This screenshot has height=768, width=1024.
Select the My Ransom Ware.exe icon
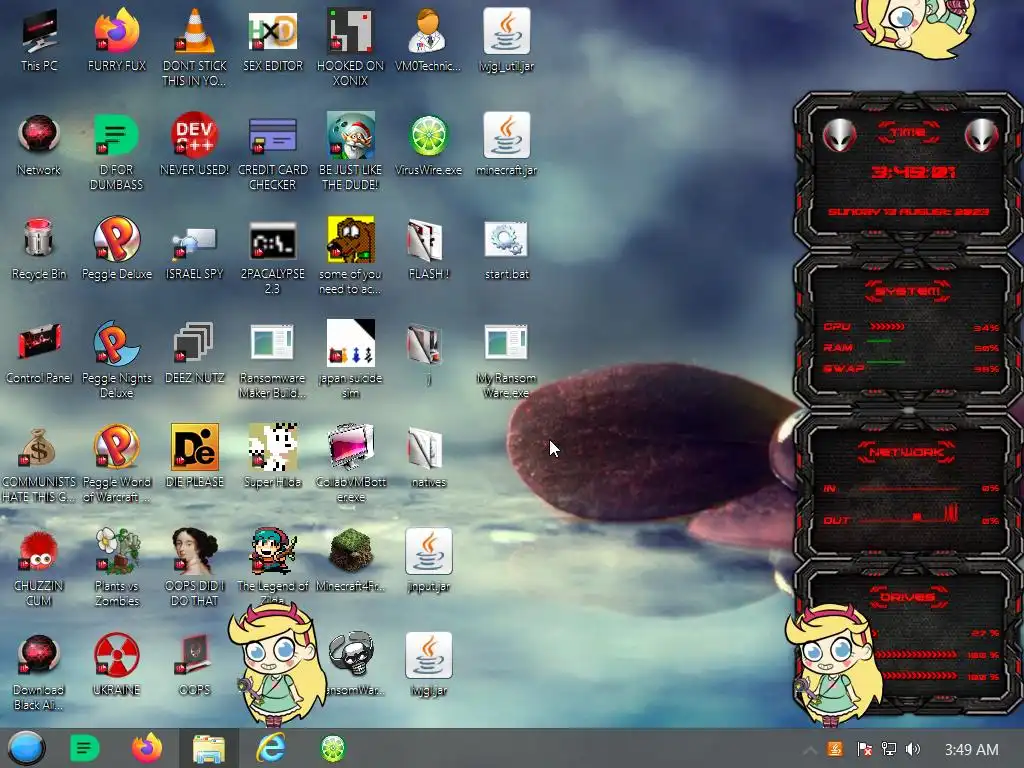506,342
